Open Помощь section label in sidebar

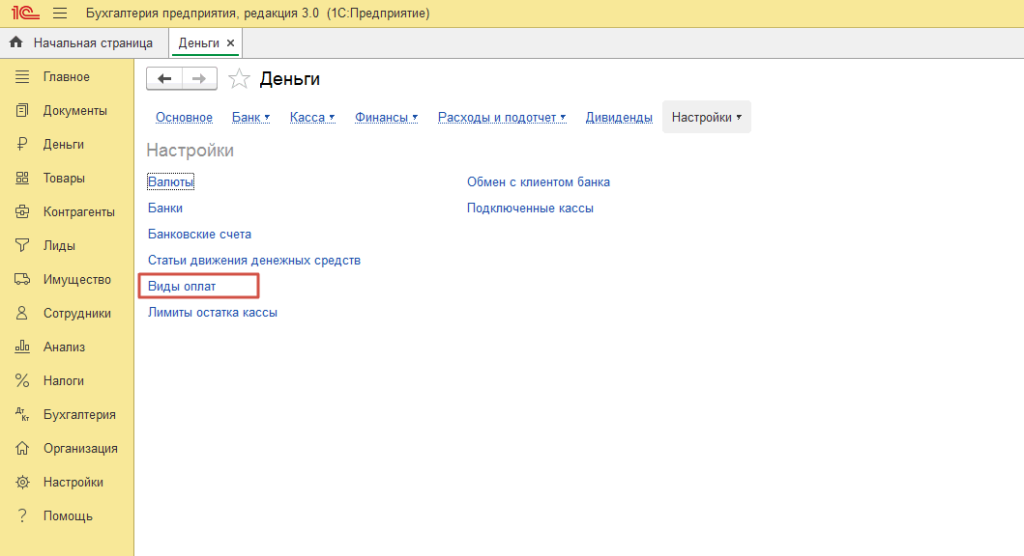[68, 515]
